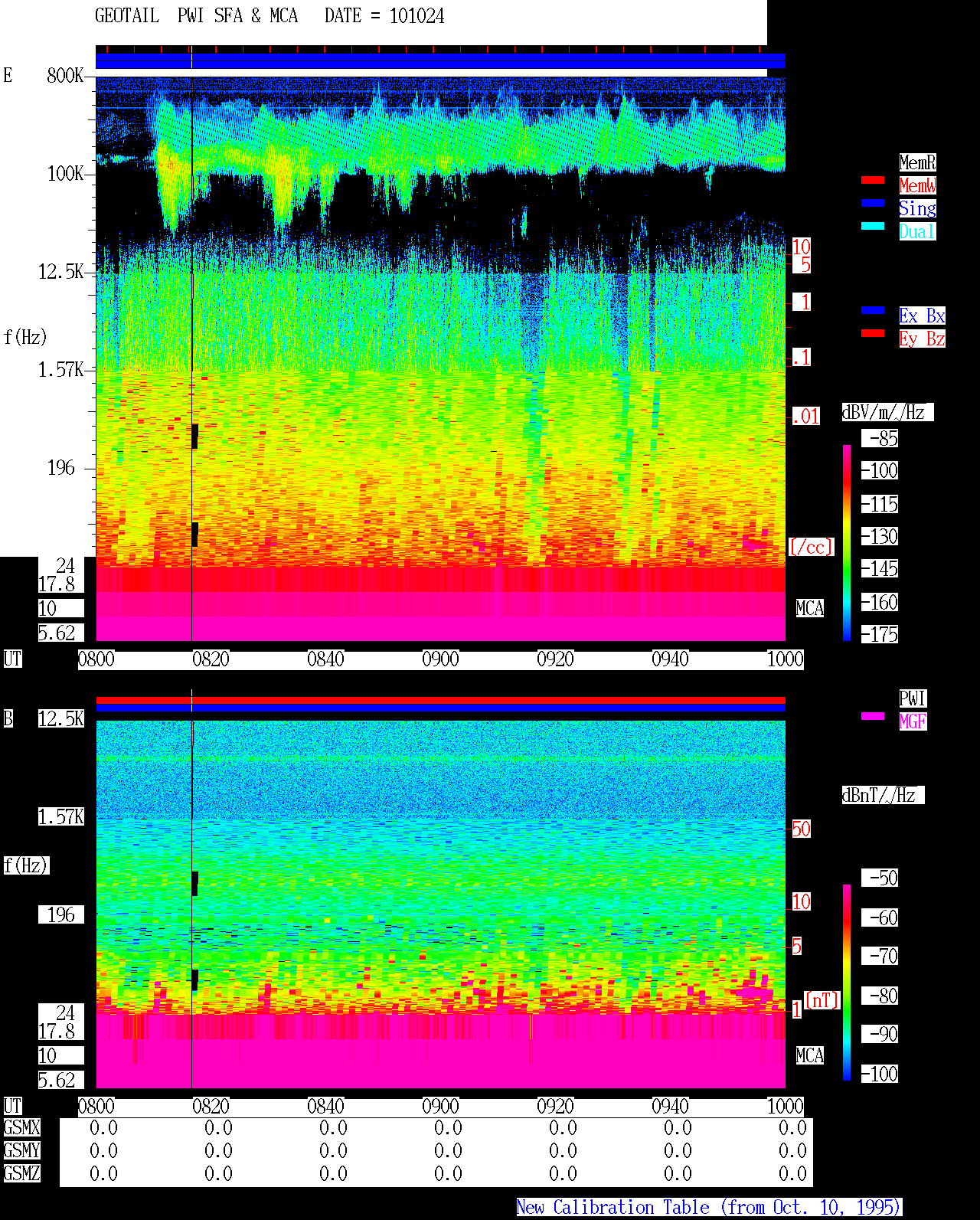
Task: Click the 100K frequency axis label
Action: click(65, 174)
